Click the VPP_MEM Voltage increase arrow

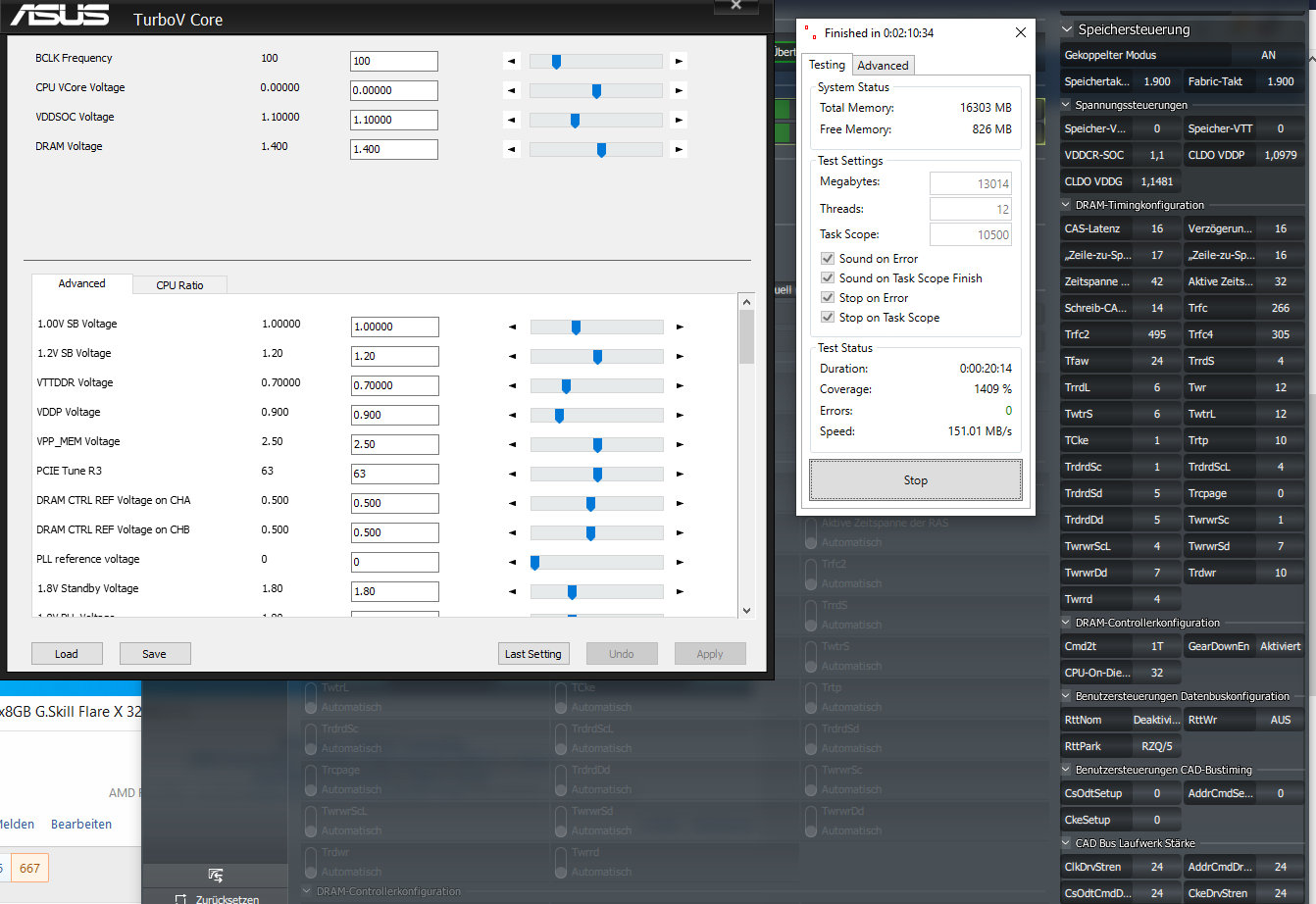pos(680,445)
